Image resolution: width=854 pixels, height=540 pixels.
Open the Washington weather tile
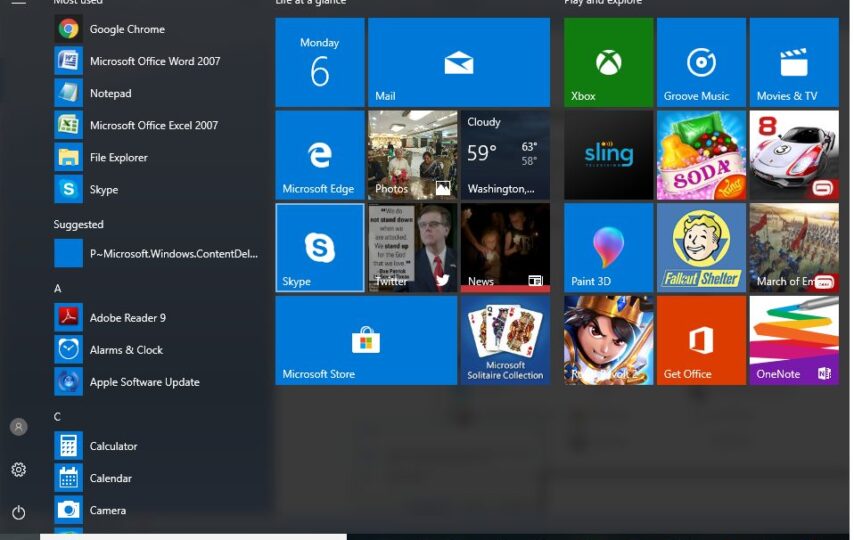click(505, 155)
